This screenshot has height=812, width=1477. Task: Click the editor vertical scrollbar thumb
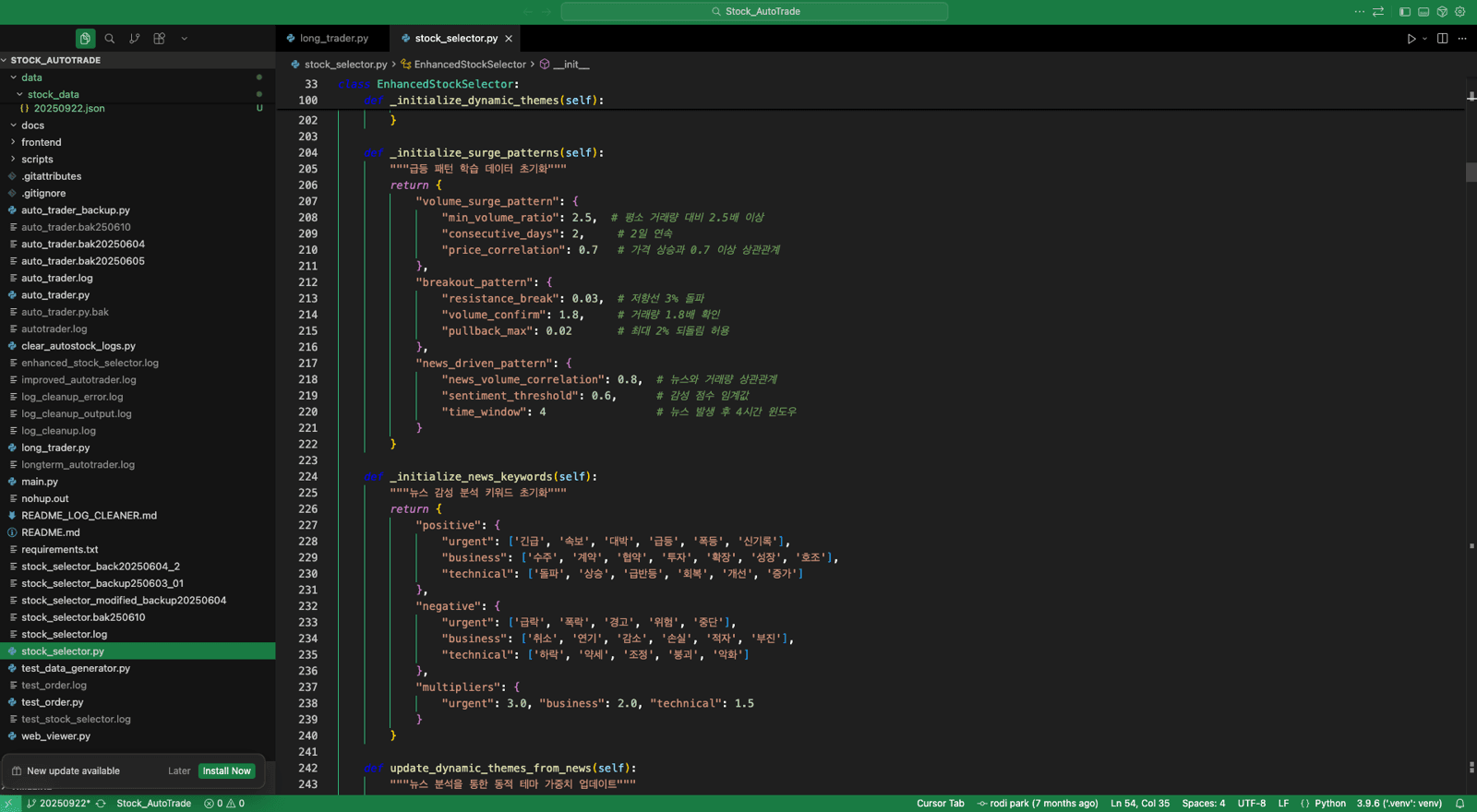pyautogui.click(x=1471, y=172)
